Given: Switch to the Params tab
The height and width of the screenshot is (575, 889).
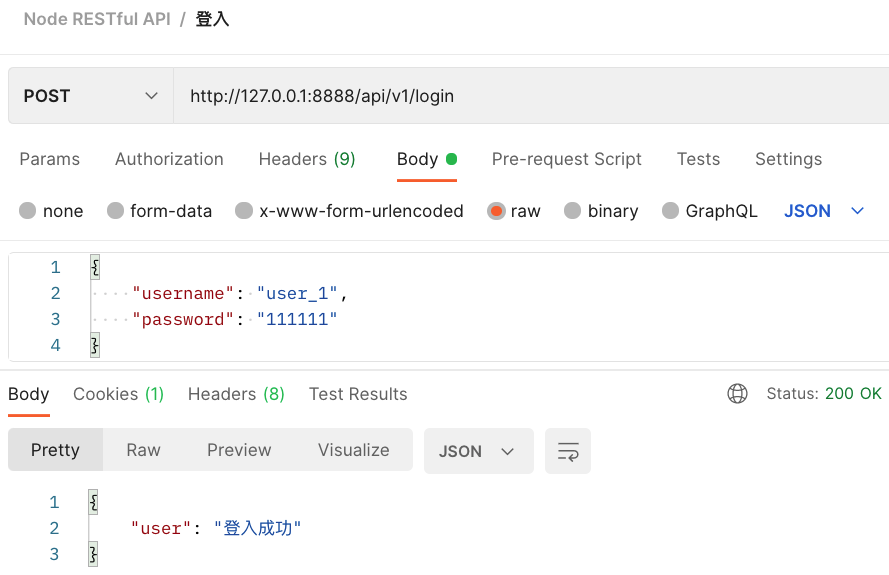Looking at the screenshot, I should click(50, 159).
